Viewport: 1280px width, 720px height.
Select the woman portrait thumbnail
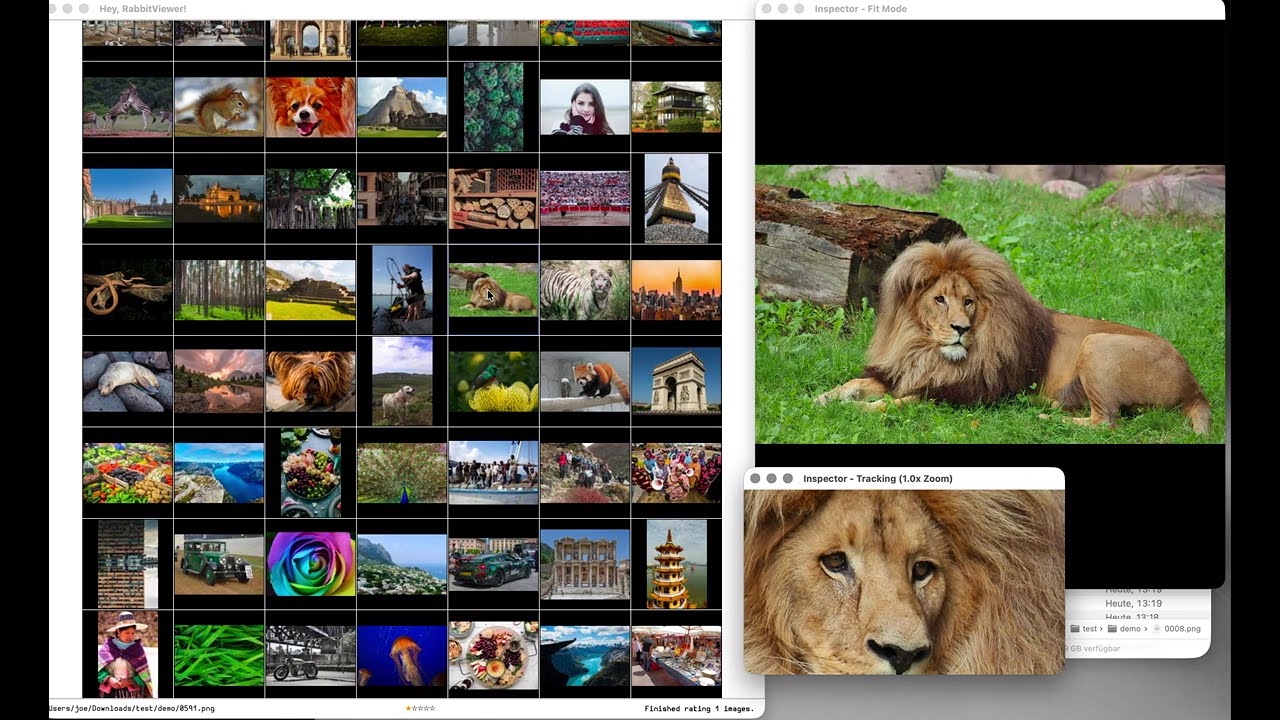pyautogui.click(x=585, y=107)
